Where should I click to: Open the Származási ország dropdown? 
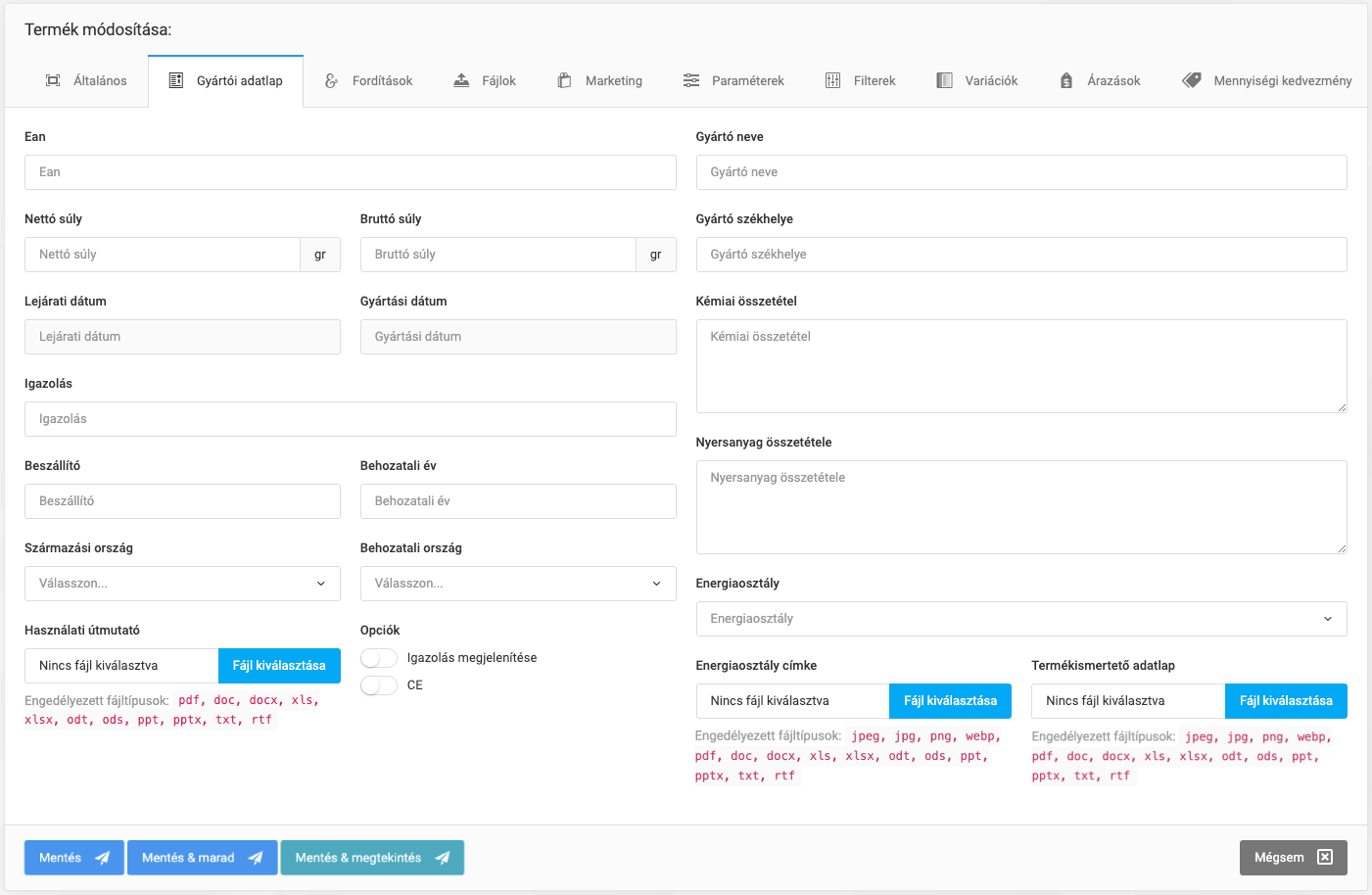pyautogui.click(x=182, y=584)
